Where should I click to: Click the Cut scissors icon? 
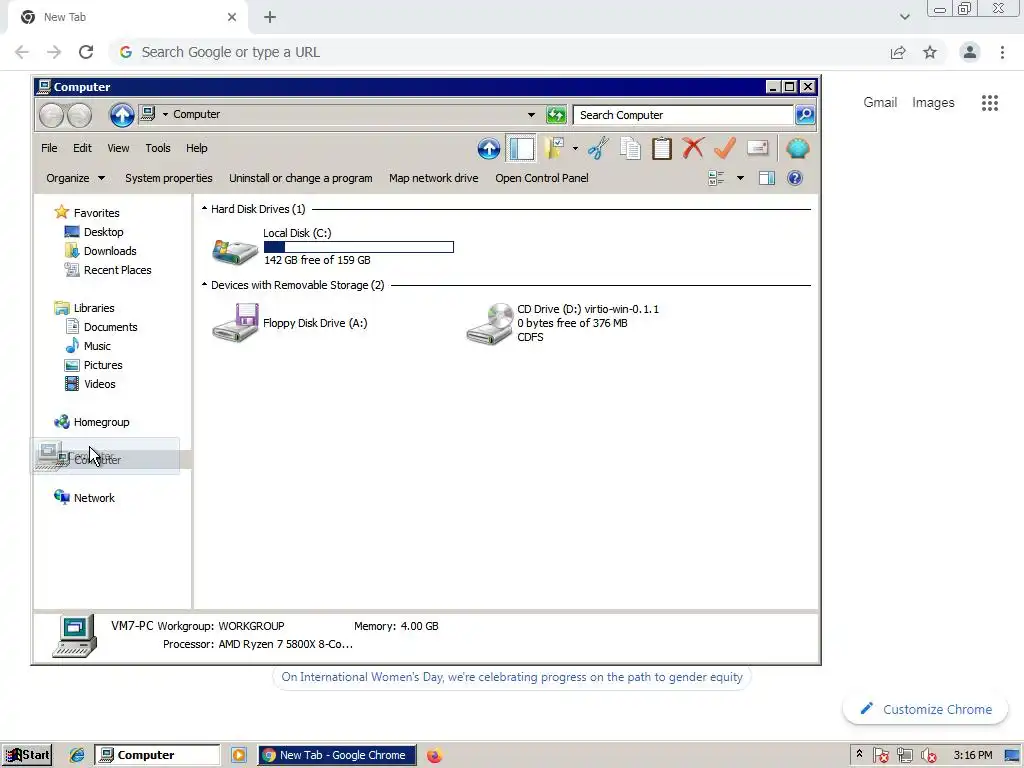pos(598,149)
